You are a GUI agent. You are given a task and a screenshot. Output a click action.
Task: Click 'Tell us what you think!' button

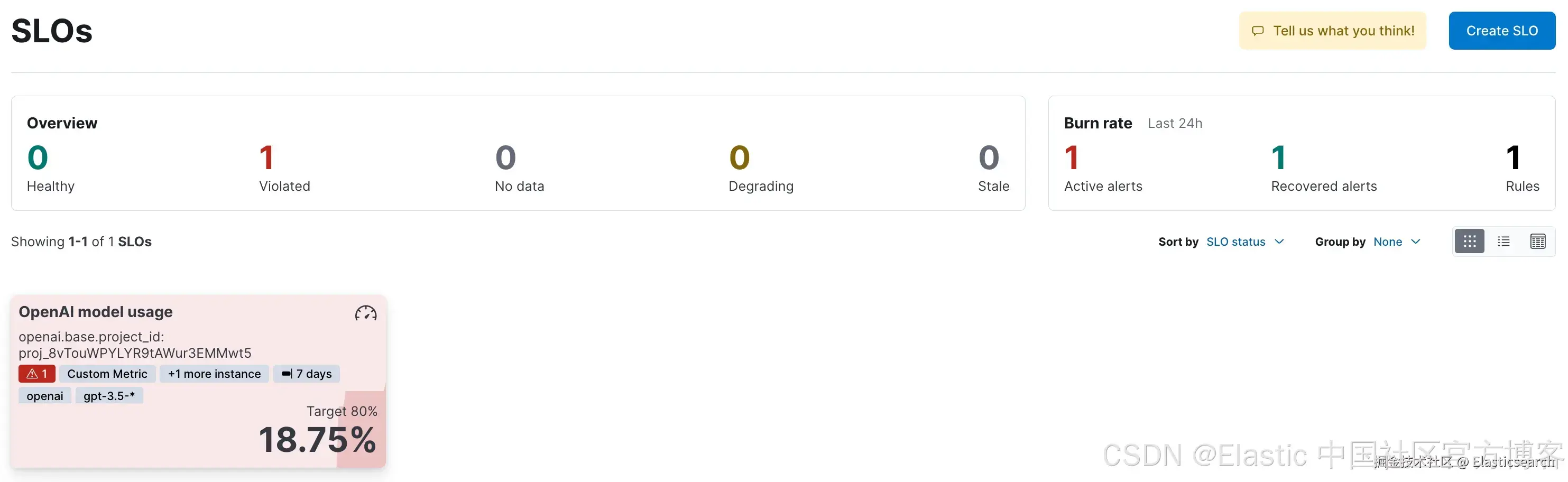[1343, 31]
